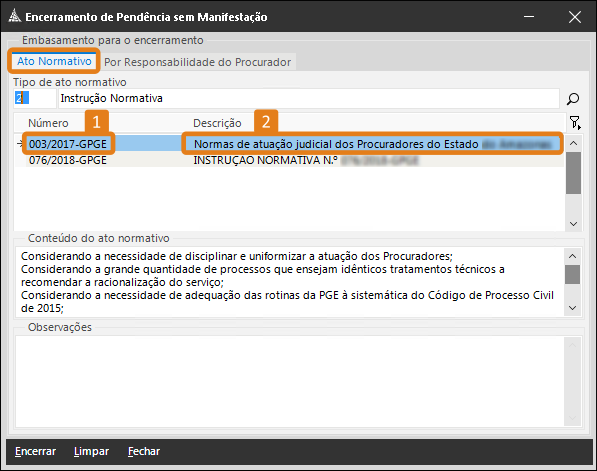Click the Instrução Normativa description field
The image size is (597, 471).
click(309, 98)
